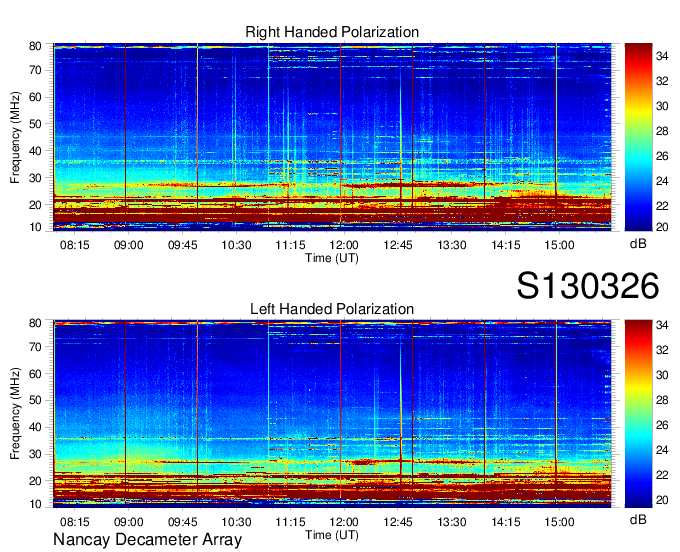
Task: Click 08:15 time tick of Right Handed plot
Action: click(75, 245)
